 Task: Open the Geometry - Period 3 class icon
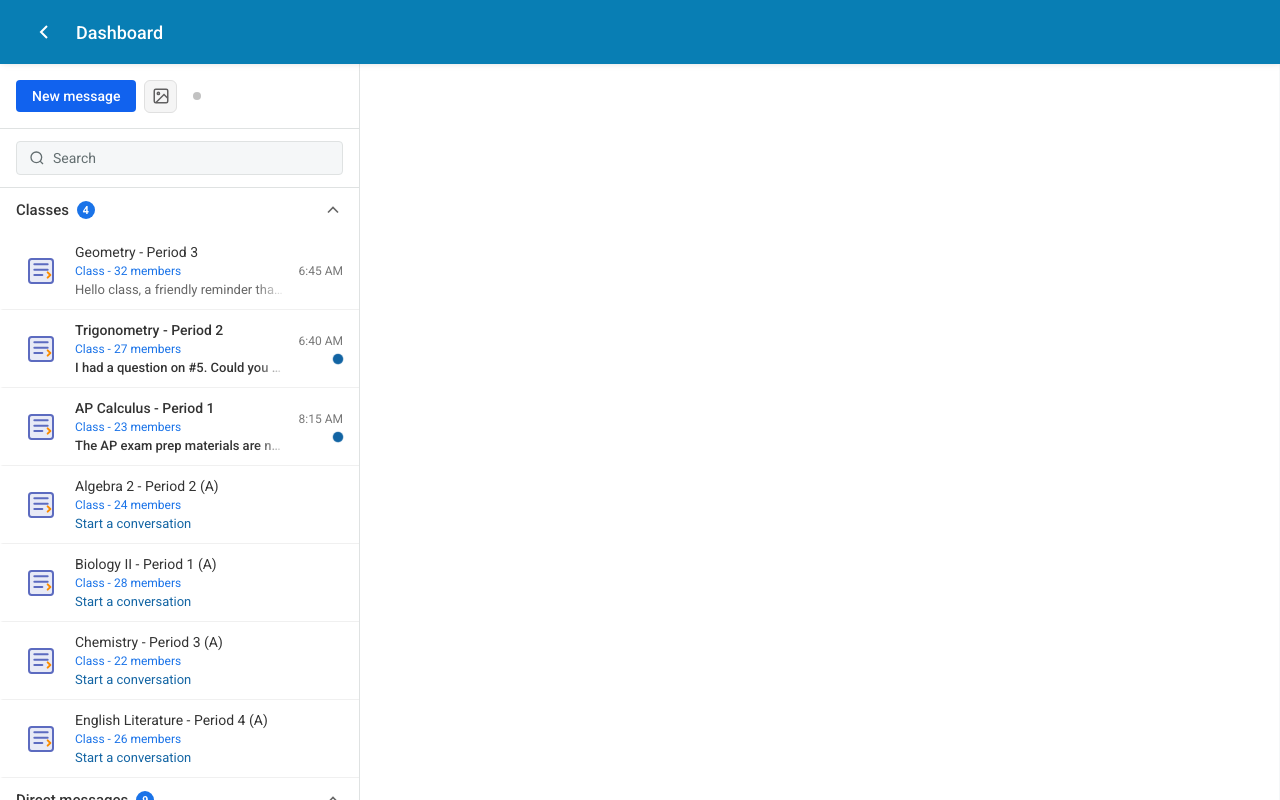[x=41, y=270]
